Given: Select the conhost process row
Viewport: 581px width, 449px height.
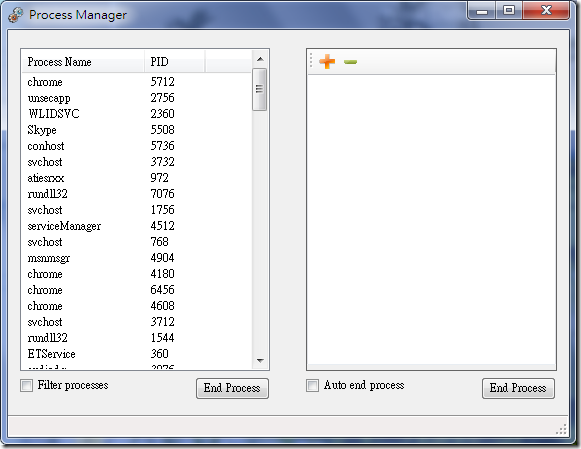Looking at the screenshot, I should pyautogui.click(x=137, y=146).
